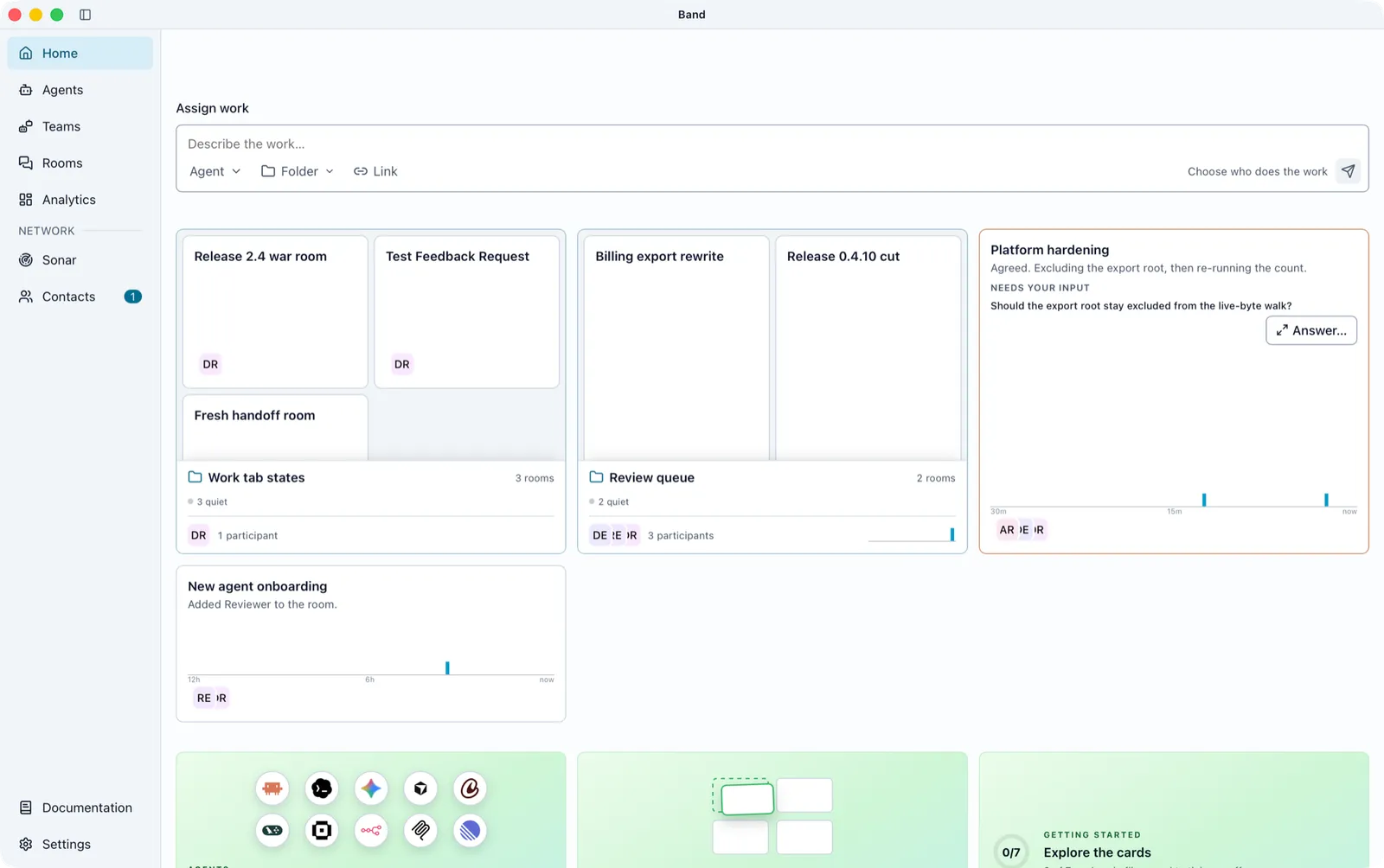This screenshot has height=868, width=1384.
Task: Open Documentation in the sidebar
Action: pos(80,807)
